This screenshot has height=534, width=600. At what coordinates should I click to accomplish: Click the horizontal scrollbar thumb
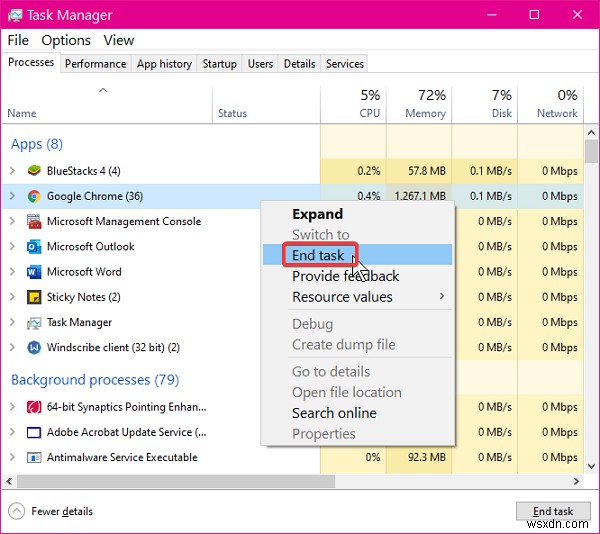pos(176,481)
